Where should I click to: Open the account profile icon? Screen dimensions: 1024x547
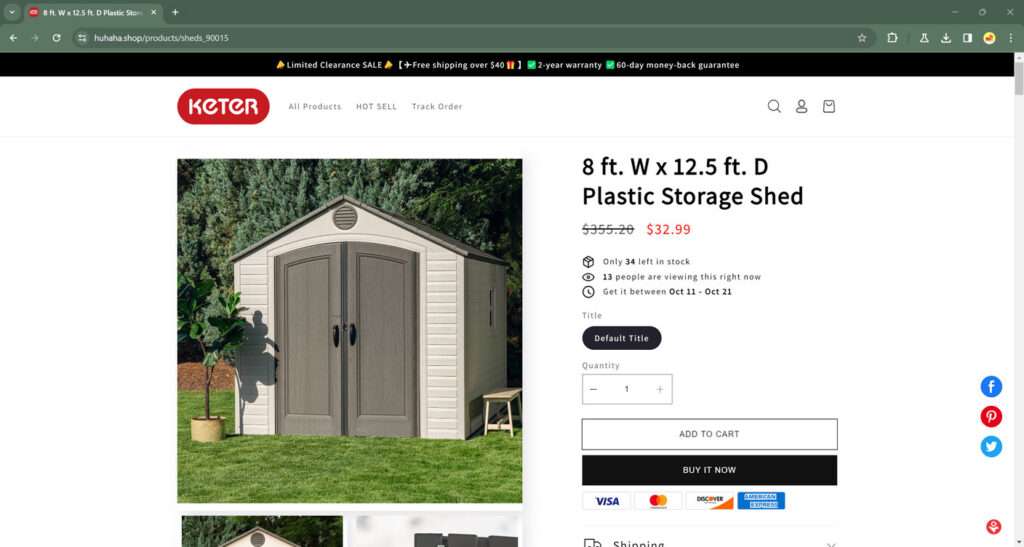(x=801, y=106)
